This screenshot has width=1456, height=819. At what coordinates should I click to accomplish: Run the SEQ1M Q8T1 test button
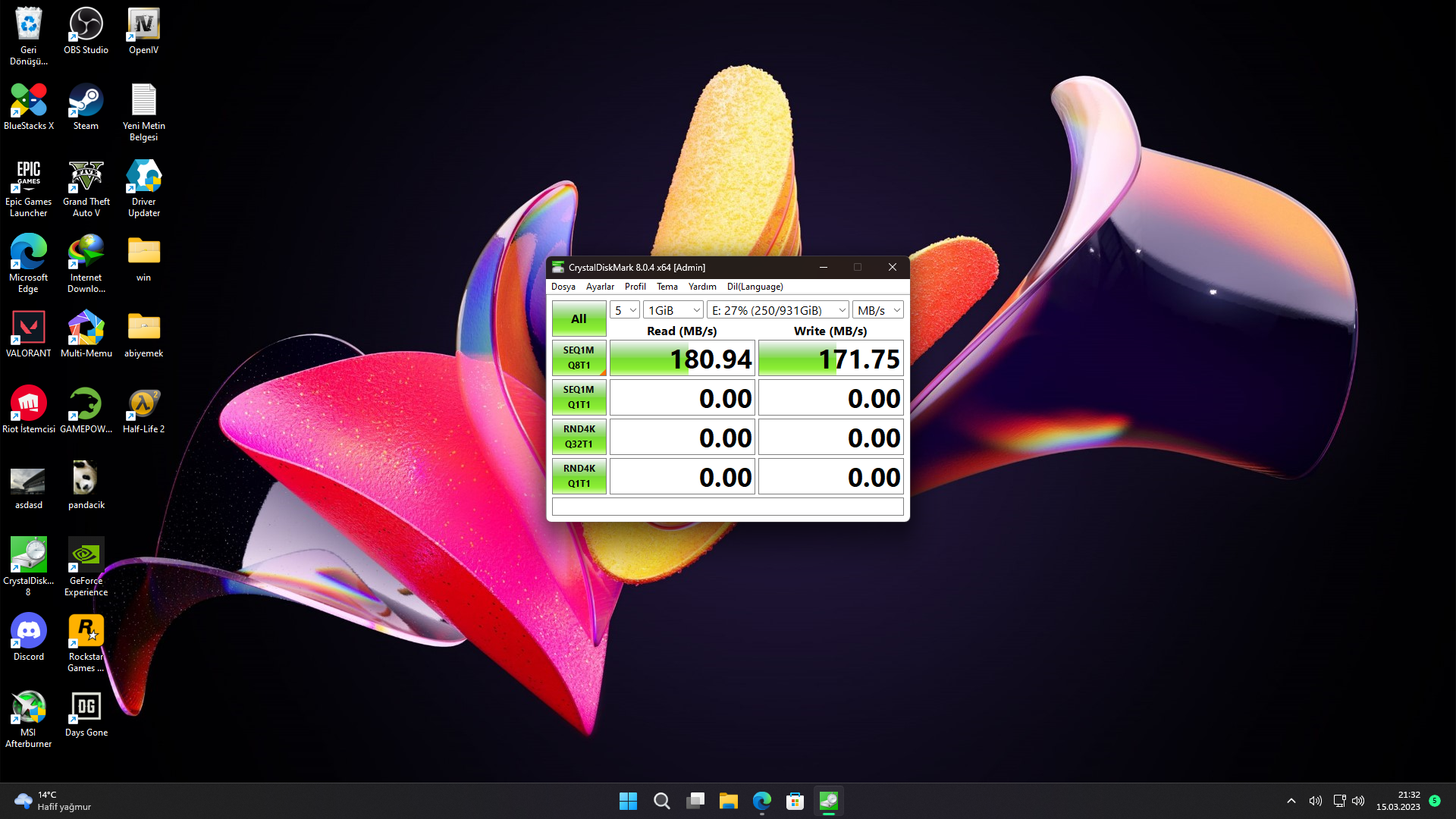click(x=579, y=358)
